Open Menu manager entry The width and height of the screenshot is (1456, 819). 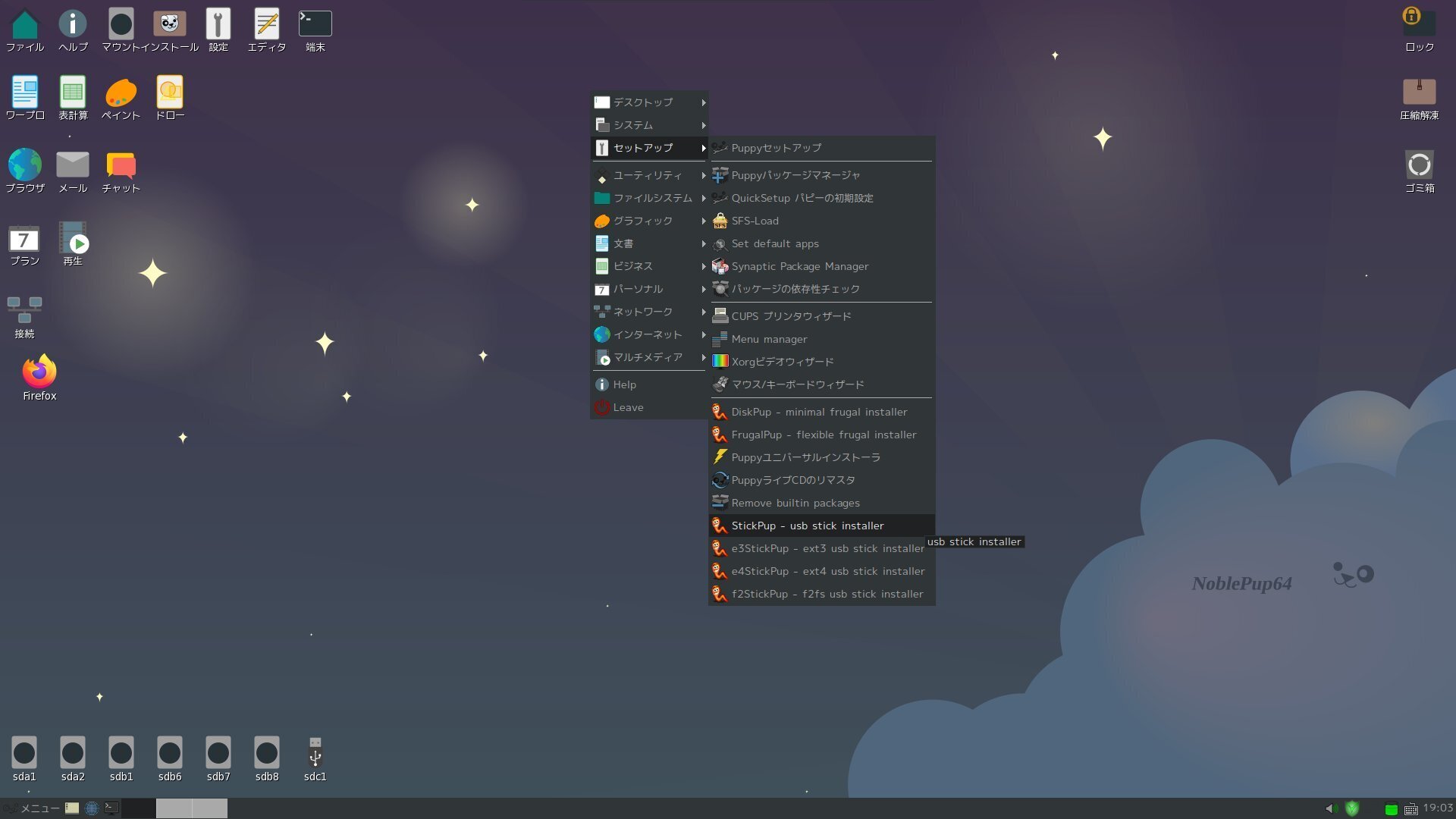click(x=769, y=339)
